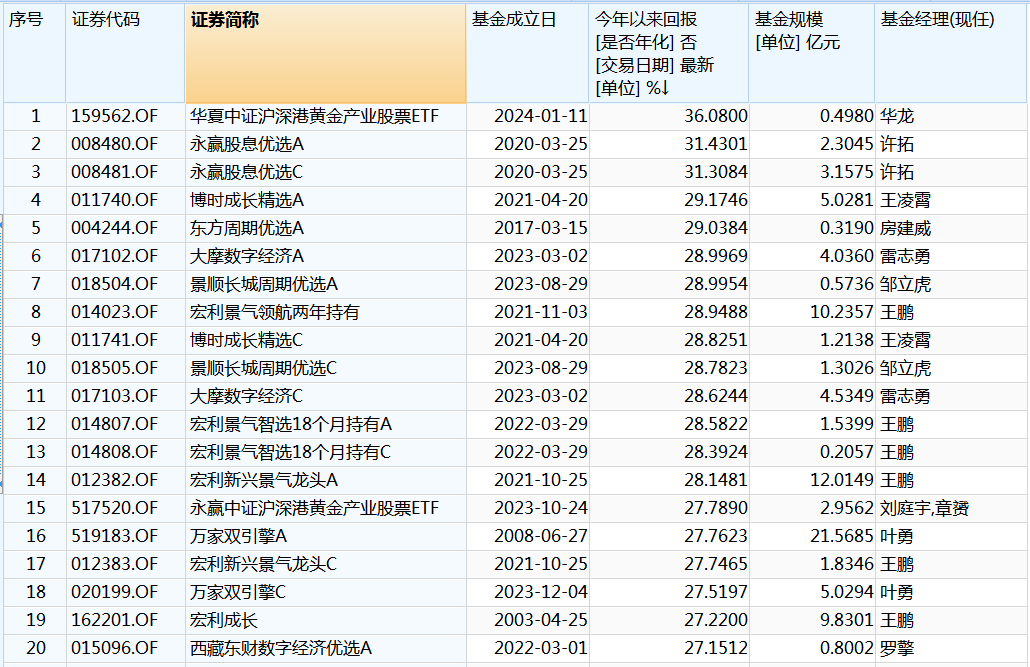
Task: Click row number 13 cell
Action: tap(35, 452)
